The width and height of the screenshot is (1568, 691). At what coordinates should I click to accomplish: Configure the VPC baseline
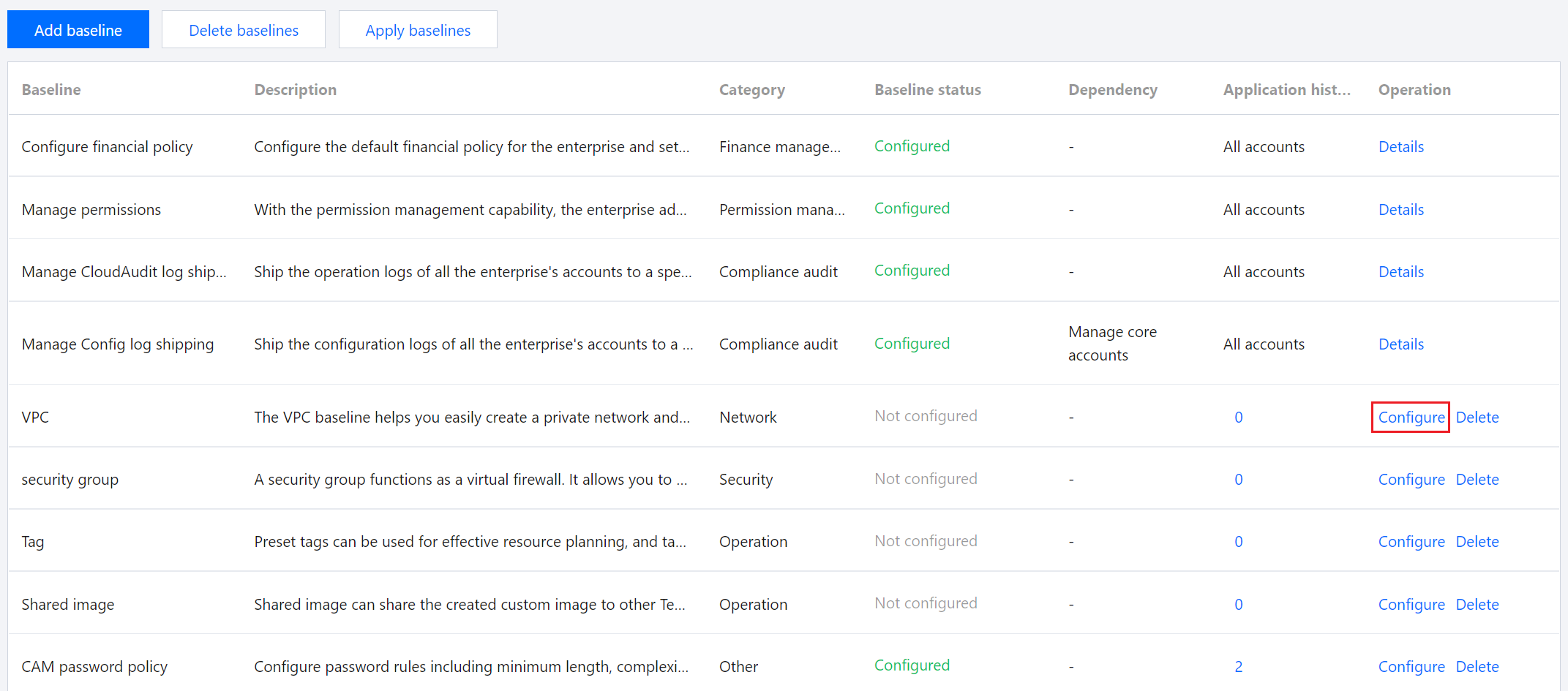click(1411, 418)
